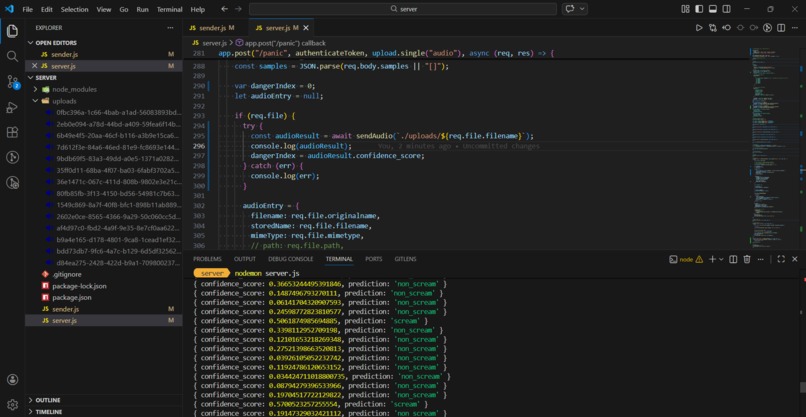This screenshot has height=417, width=806.
Task: Switch to sender.js editor tab
Action: (x=215, y=28)
